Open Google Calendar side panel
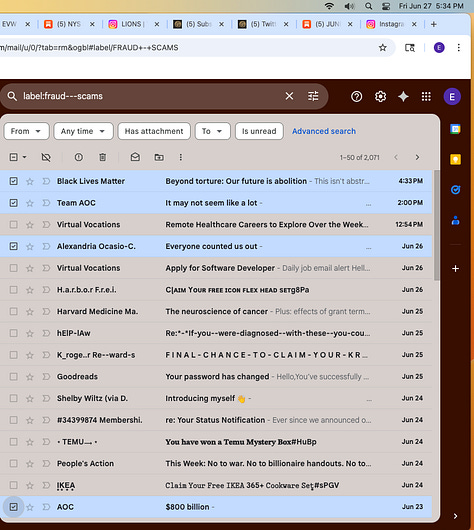This screenshot has width=474, height=530. [455, 129]
